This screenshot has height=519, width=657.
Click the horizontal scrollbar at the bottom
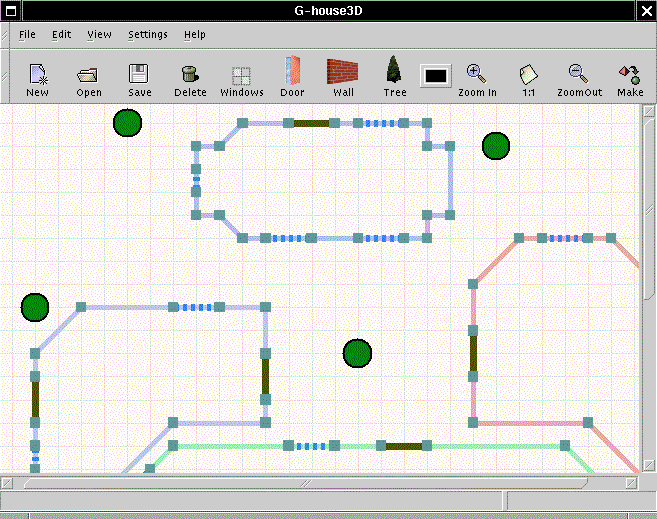point(320,483)
